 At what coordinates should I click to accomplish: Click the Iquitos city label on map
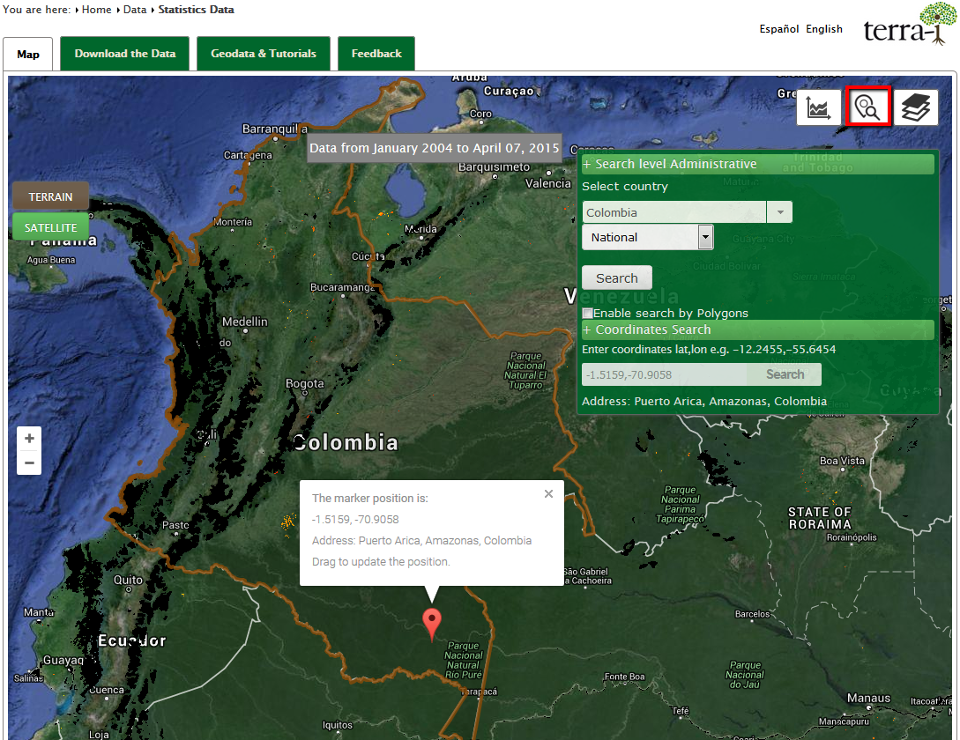point(337,725)
